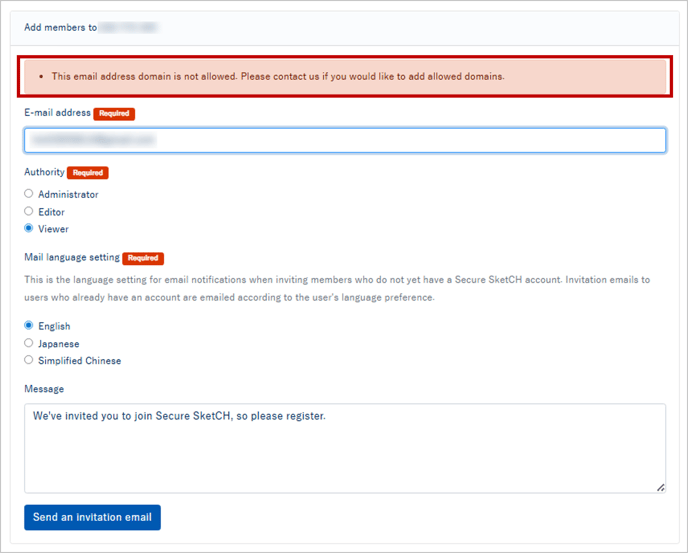The image size is (688, 553).
Task: Click the Add members to header
Action: click(60, 28)
